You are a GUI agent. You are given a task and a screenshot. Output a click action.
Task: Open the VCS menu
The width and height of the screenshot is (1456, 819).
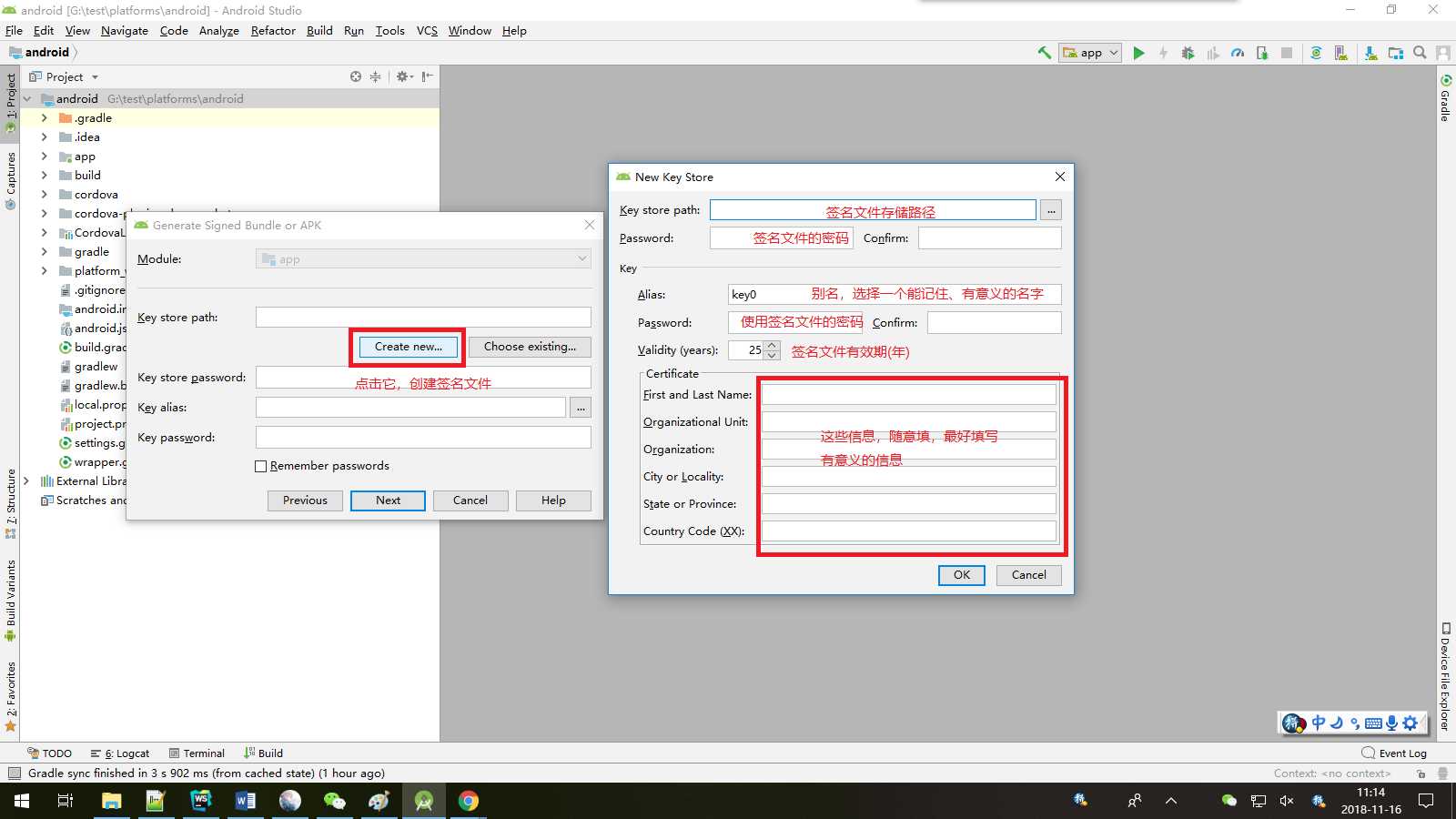coord(427,30)
